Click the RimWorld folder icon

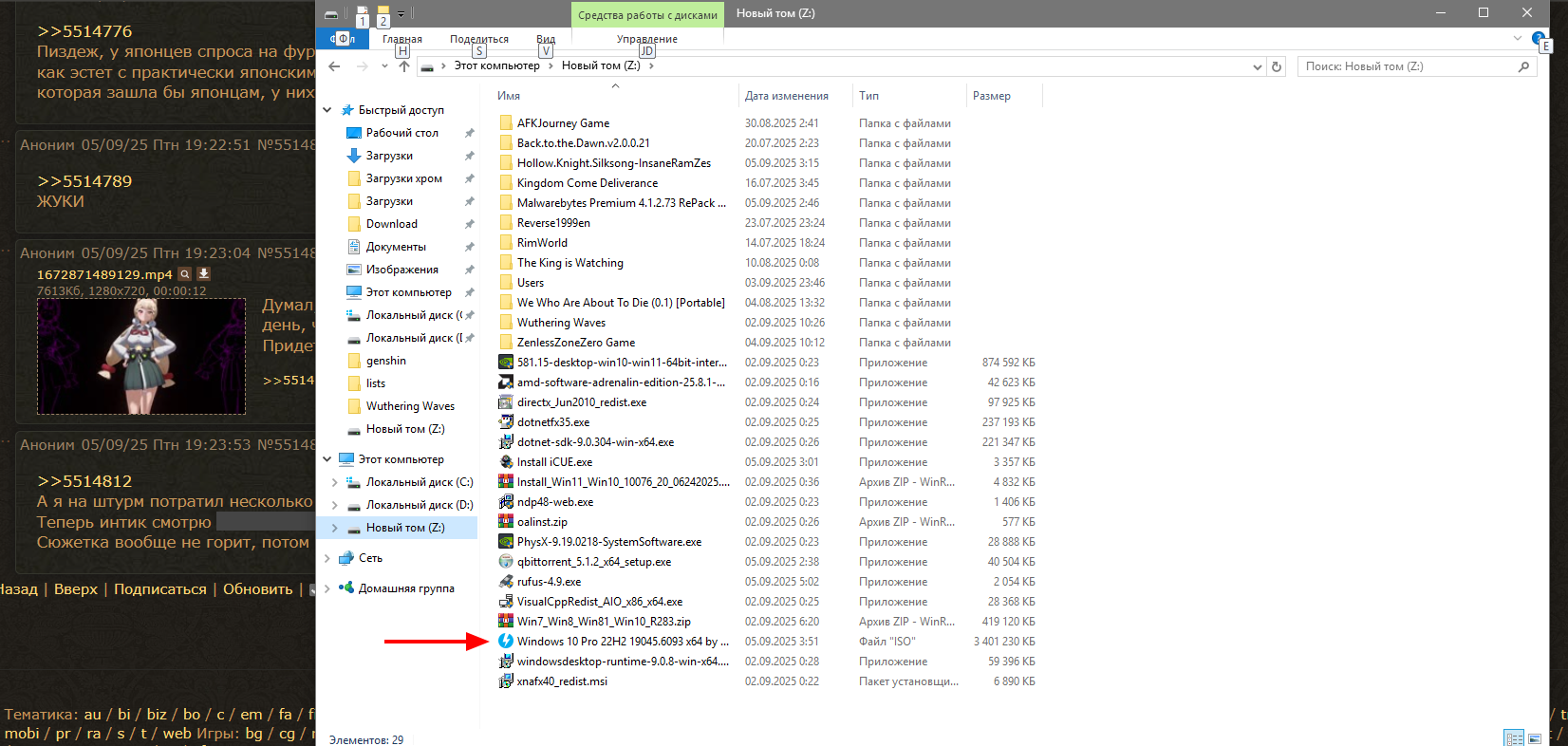506,243
